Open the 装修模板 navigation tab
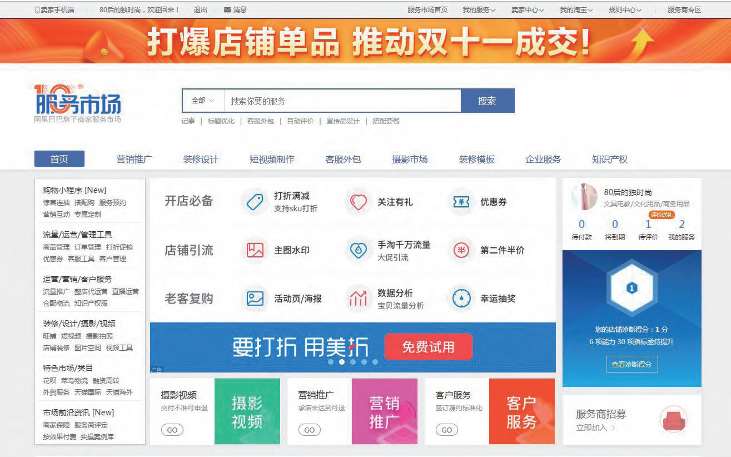Image resolution: width=731 pixels, height=457 pixels. [476, 159]
